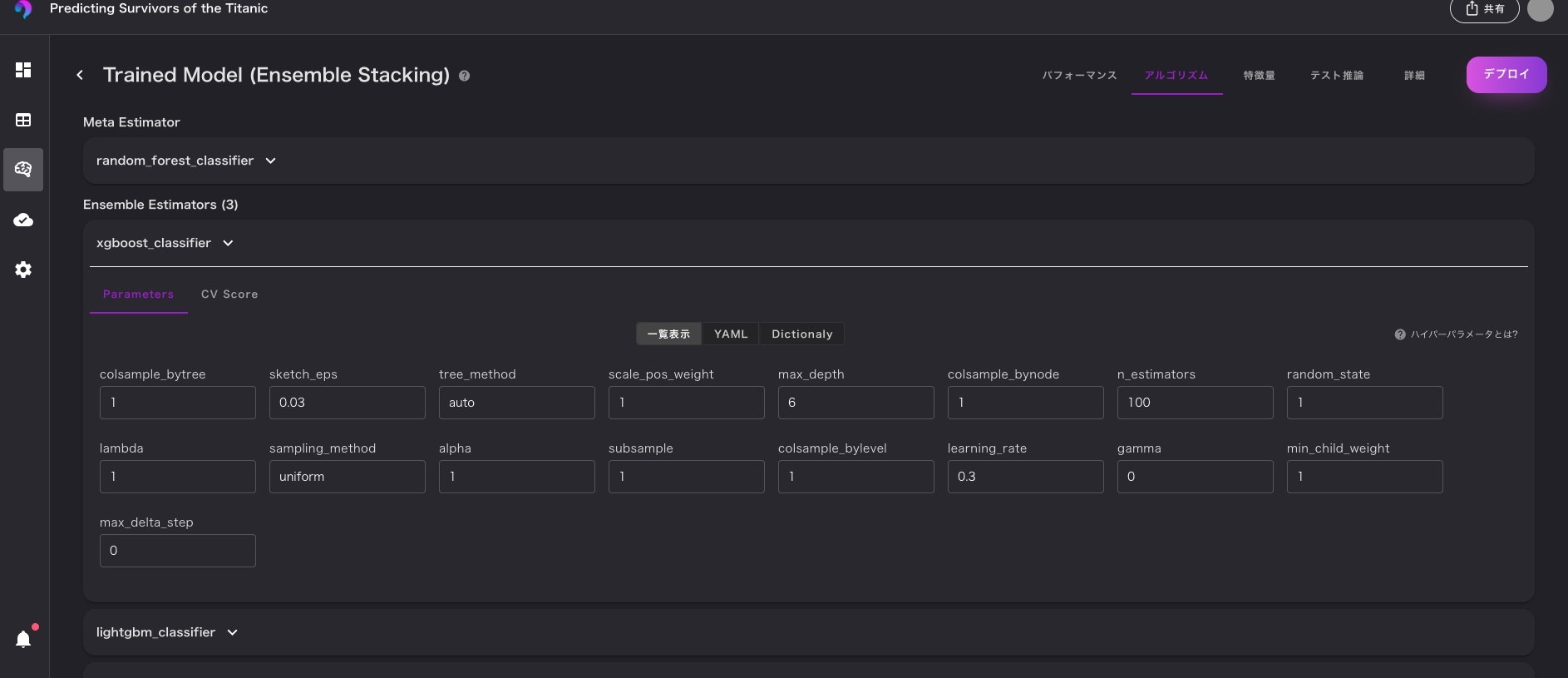The image size is (1568, 678).
Task: Choose the 一覧表示 view toggle
Action: coord(668,334)
